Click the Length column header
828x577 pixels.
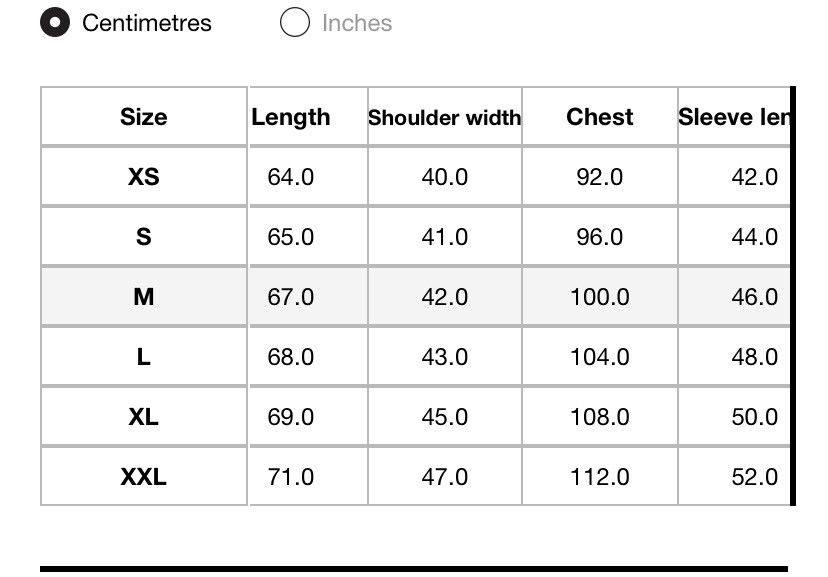point(291,117)
